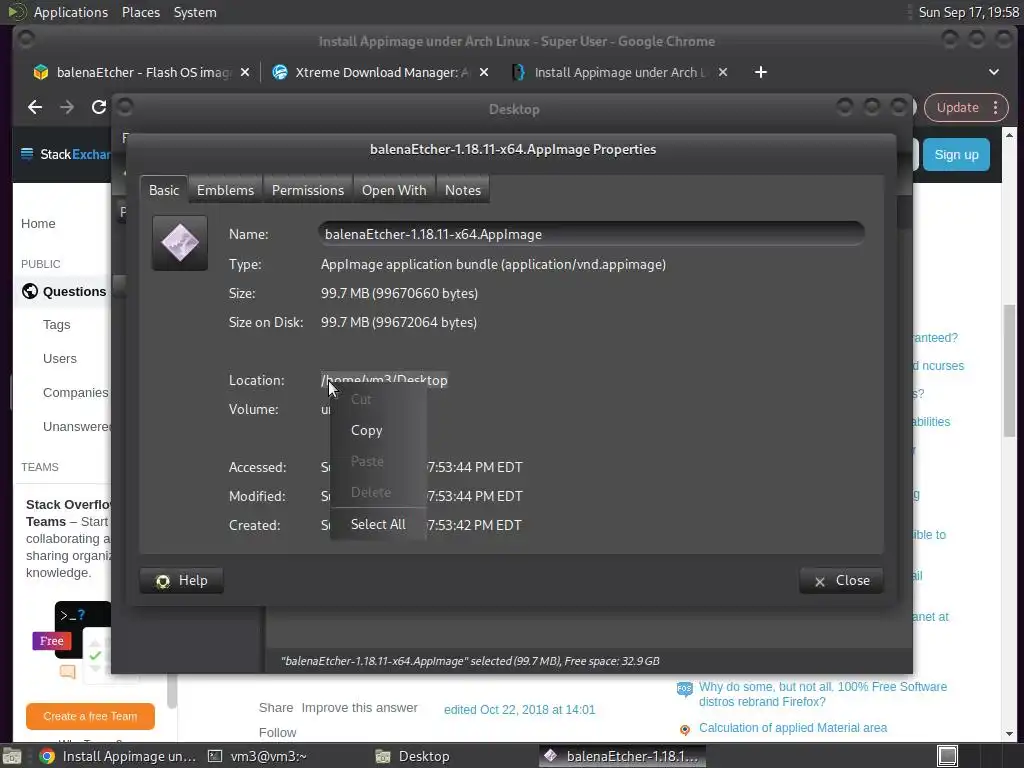Screen dimensions: 1024x768
Task: Click the clock in top panel
Action: click(968, 12)
